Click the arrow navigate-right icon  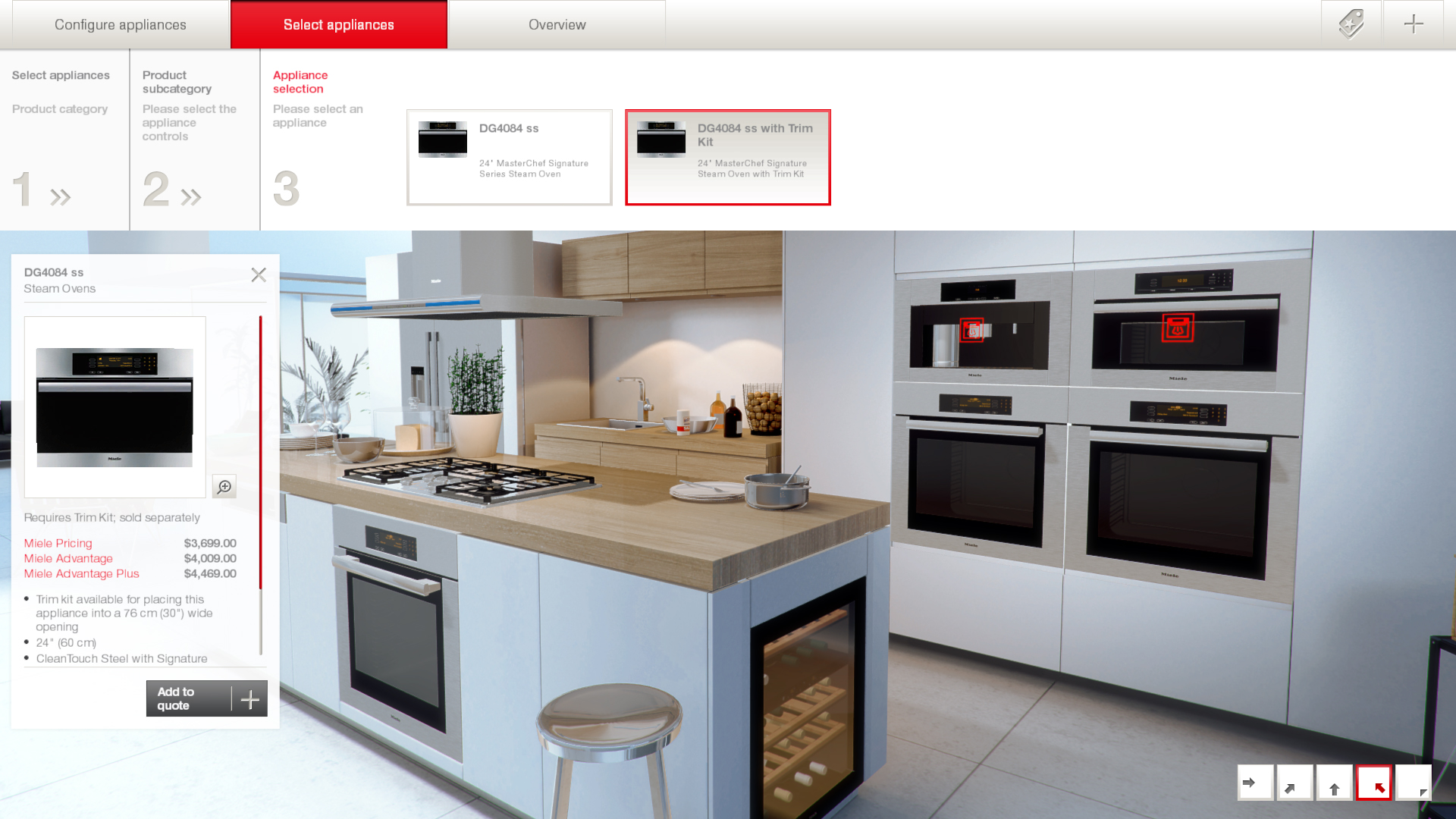tap(1256, 783)
